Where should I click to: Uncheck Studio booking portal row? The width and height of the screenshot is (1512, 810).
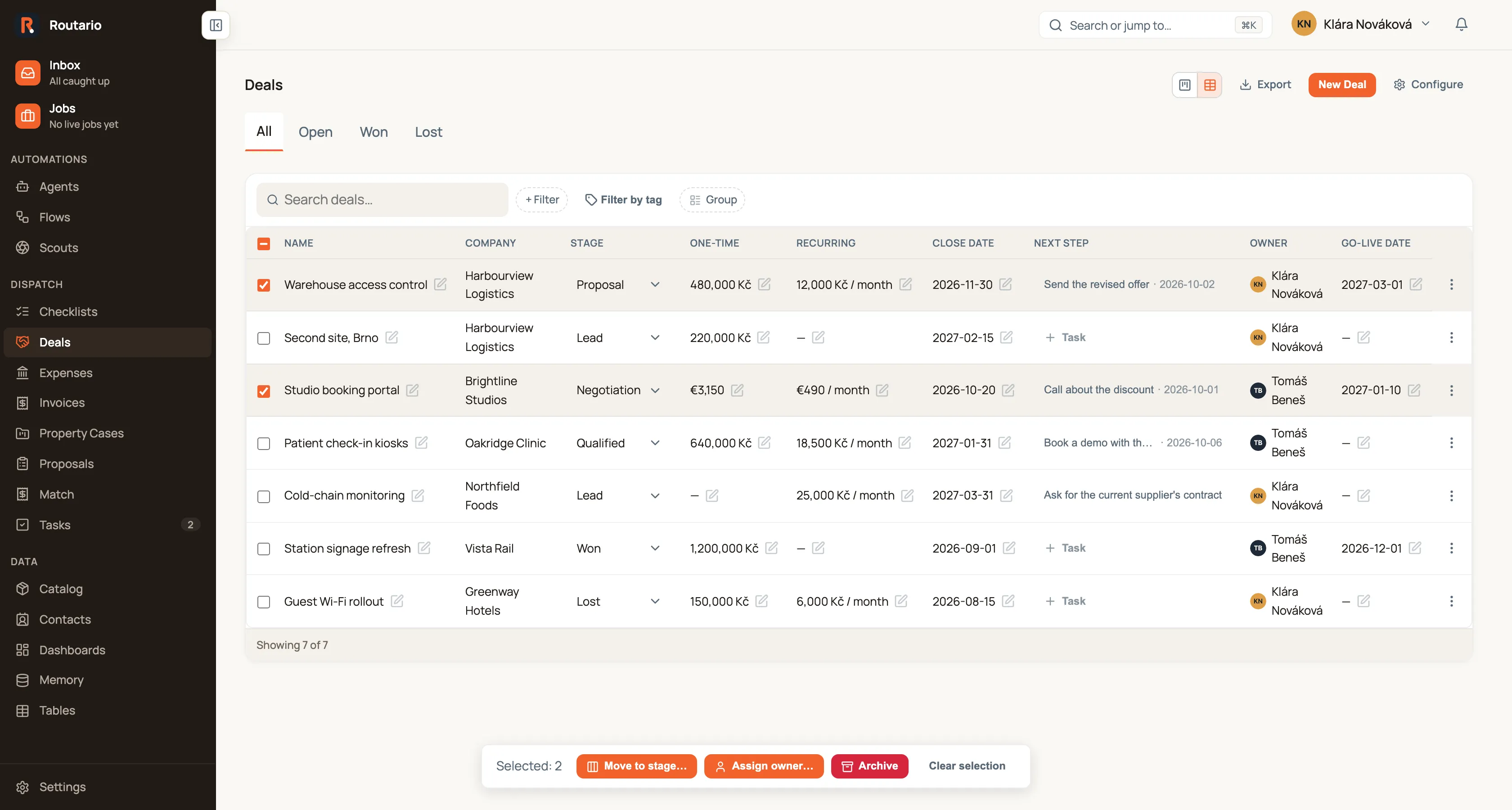click(264, 391)
